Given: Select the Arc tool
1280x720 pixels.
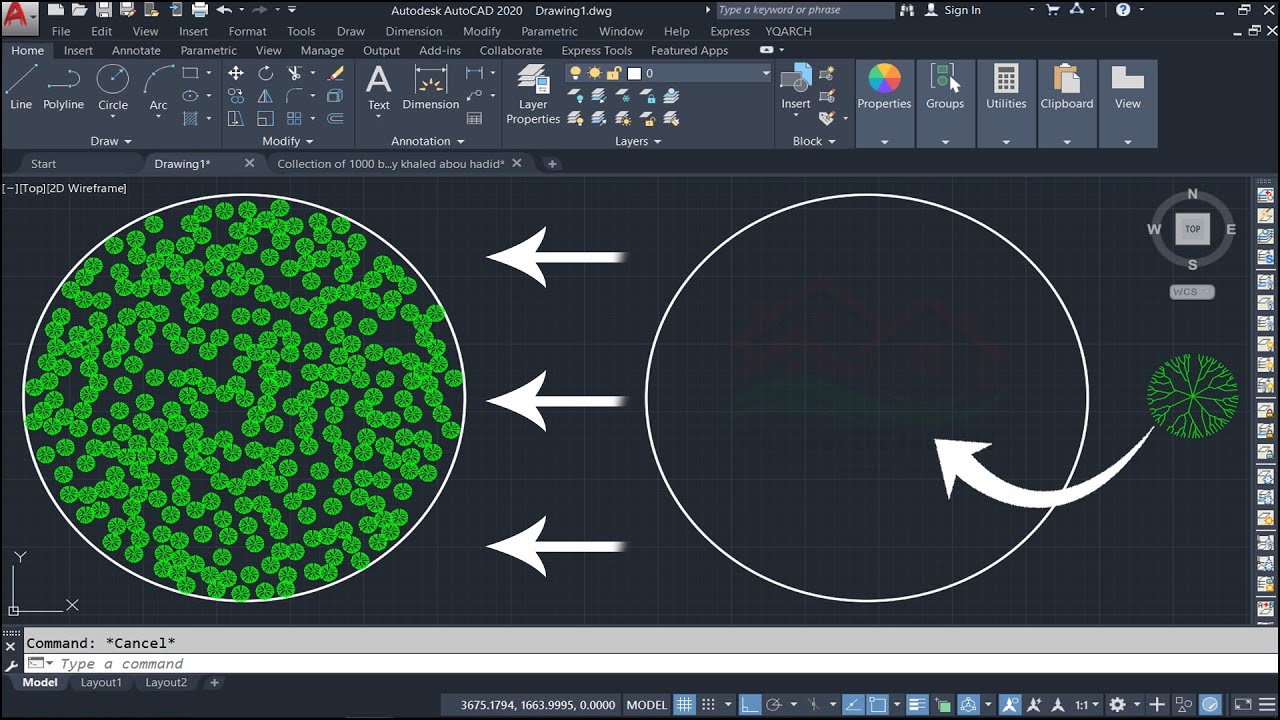Looking at the screenshot, I should pyautogui.click(x=158, y=87).
